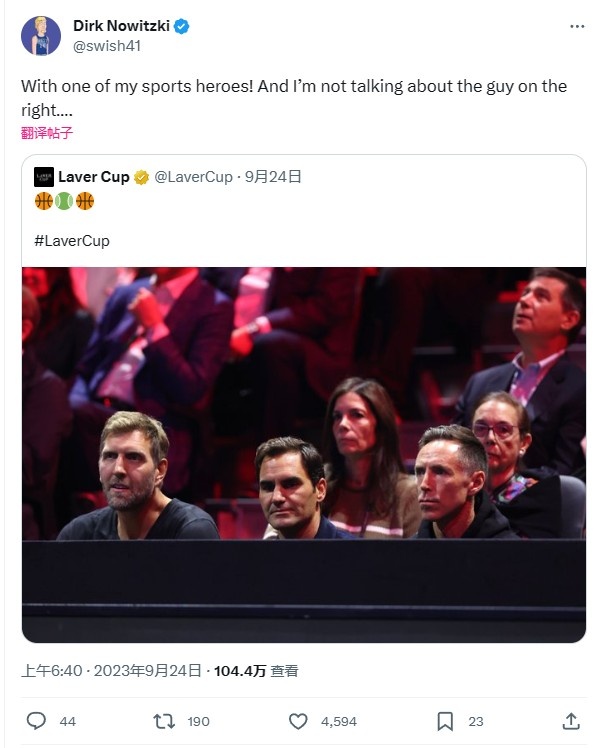The width and height of the screenshot is (600, 748).
Task: Open the Dirk Nowitzki display name link
Action: [x=121, y=26]
